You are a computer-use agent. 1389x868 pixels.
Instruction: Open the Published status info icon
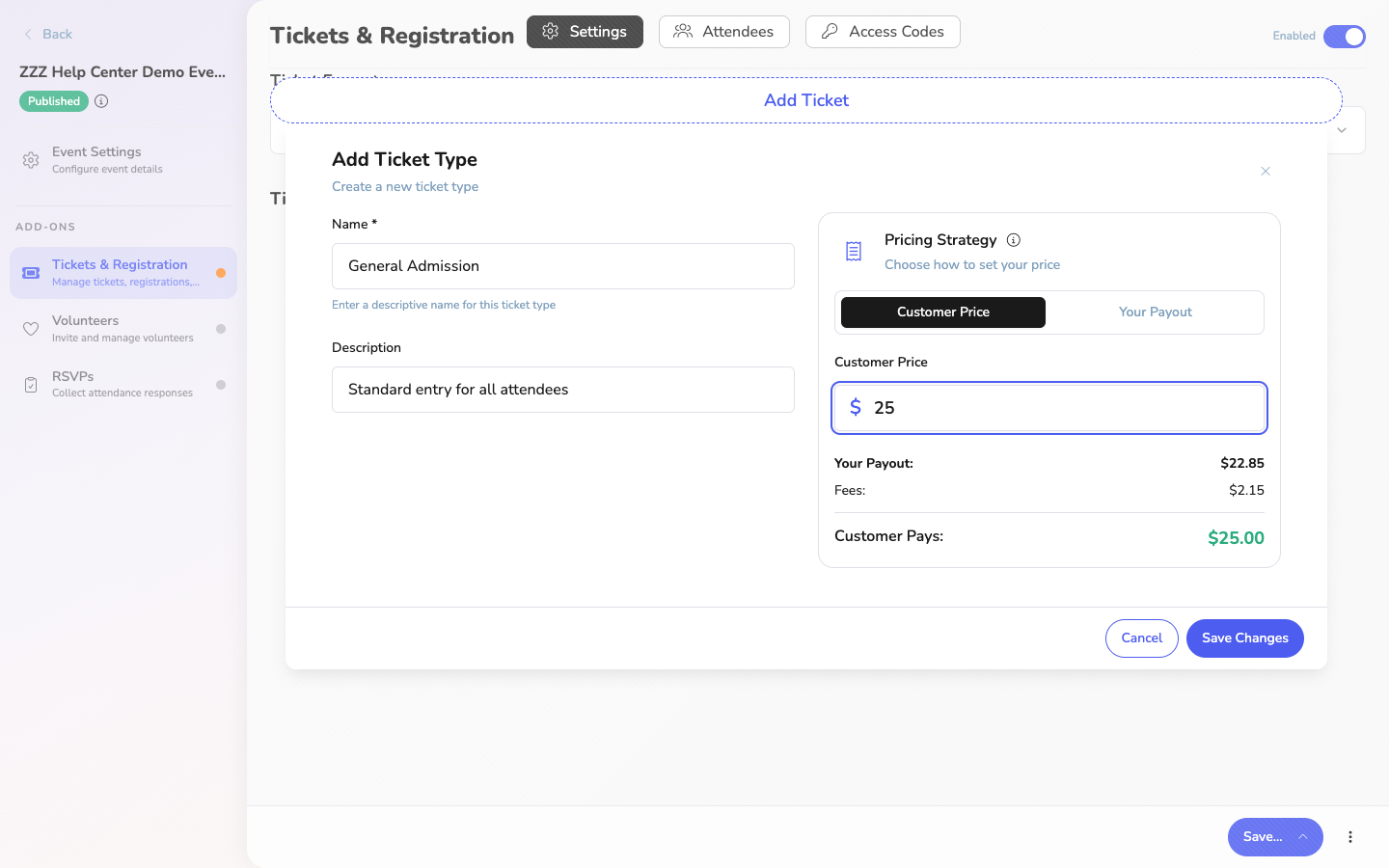click(x=101, y=101)
